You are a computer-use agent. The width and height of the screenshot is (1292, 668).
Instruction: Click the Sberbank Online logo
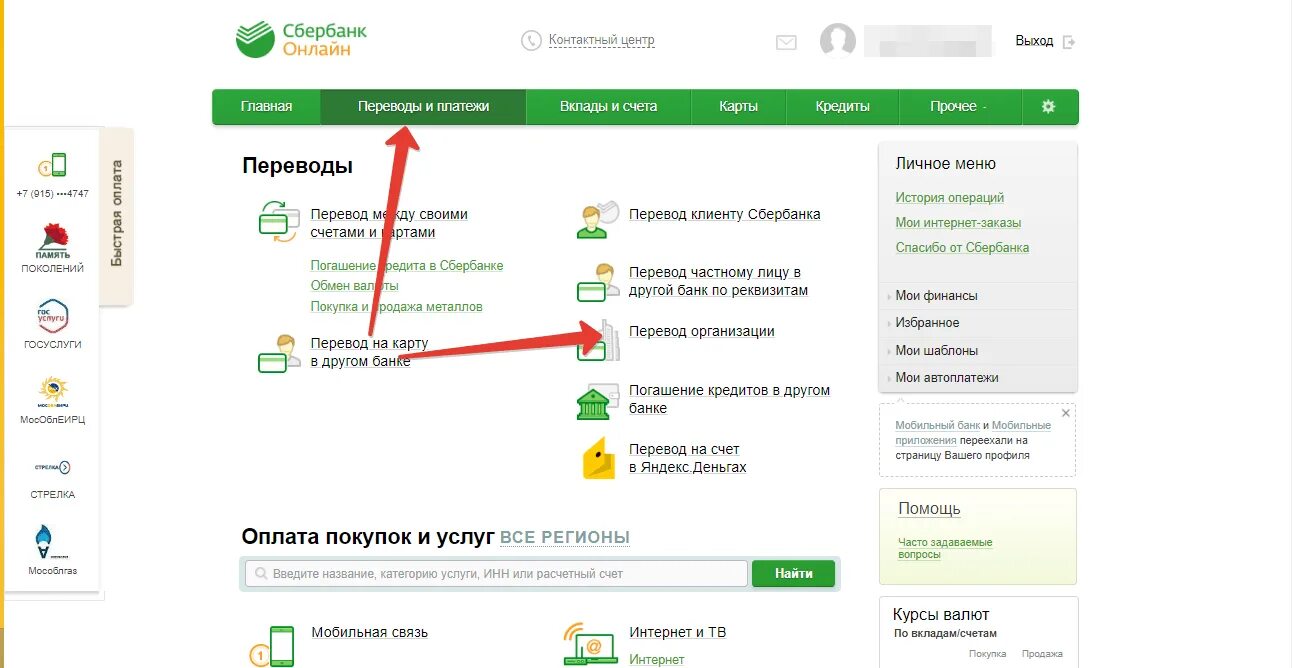pyautogui.click(x=301, y=39)
